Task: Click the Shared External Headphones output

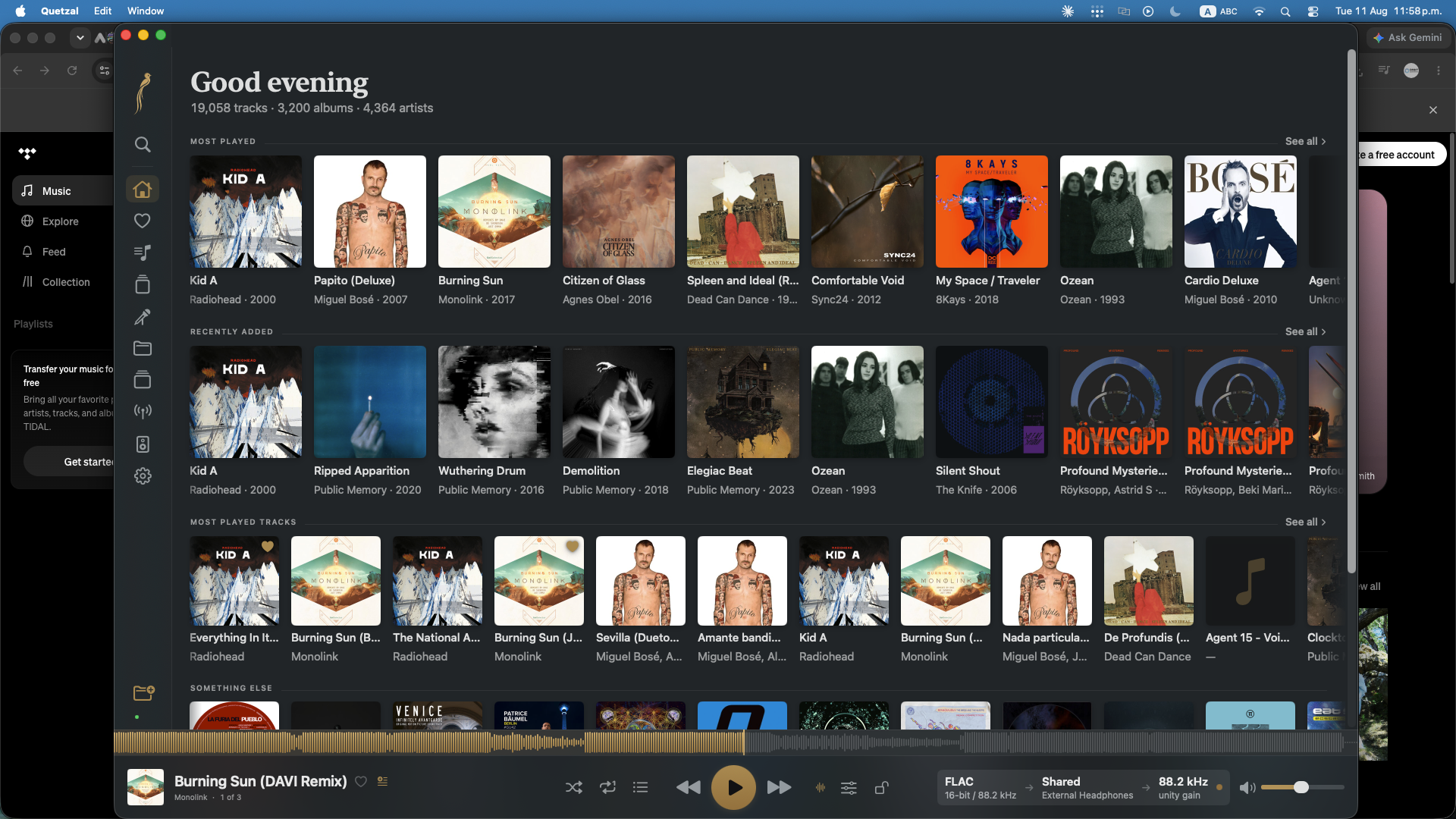Action: tap(1087, 788)
